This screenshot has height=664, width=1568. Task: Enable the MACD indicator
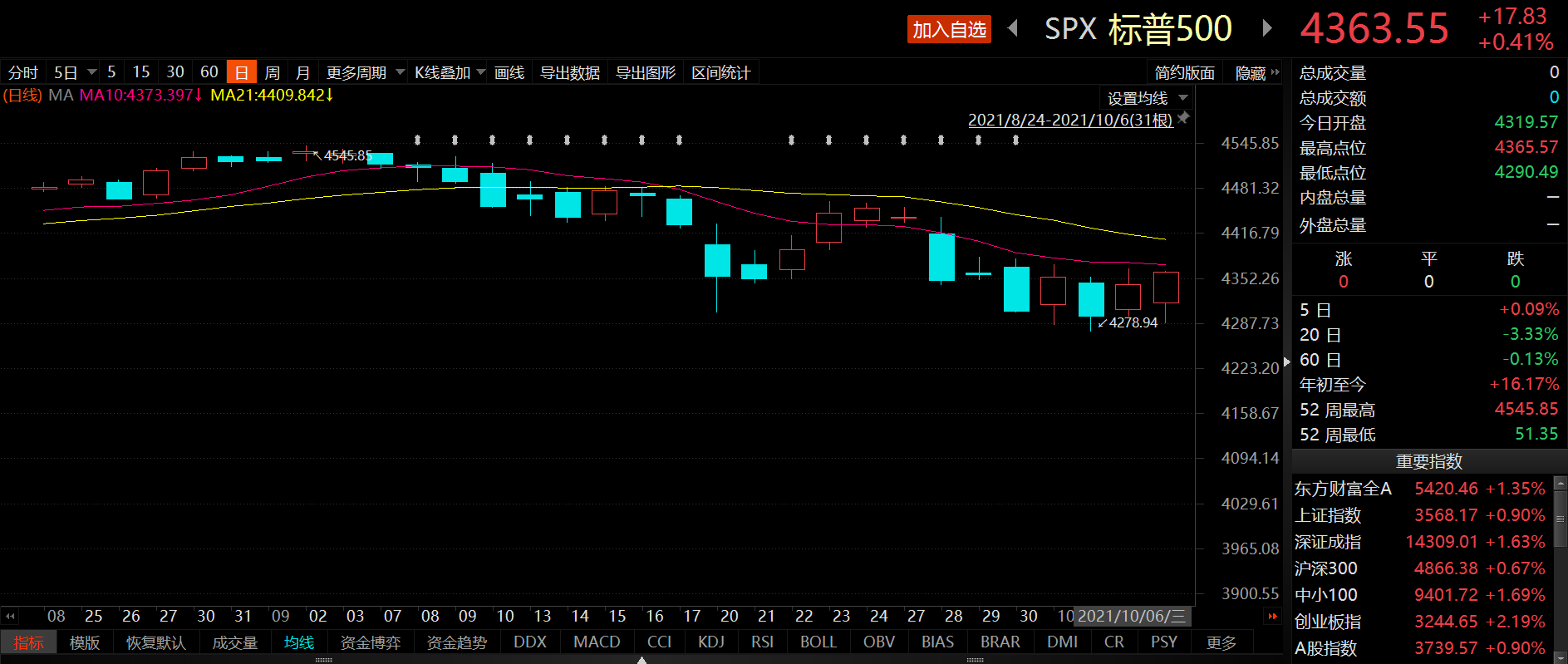[597, 642]
